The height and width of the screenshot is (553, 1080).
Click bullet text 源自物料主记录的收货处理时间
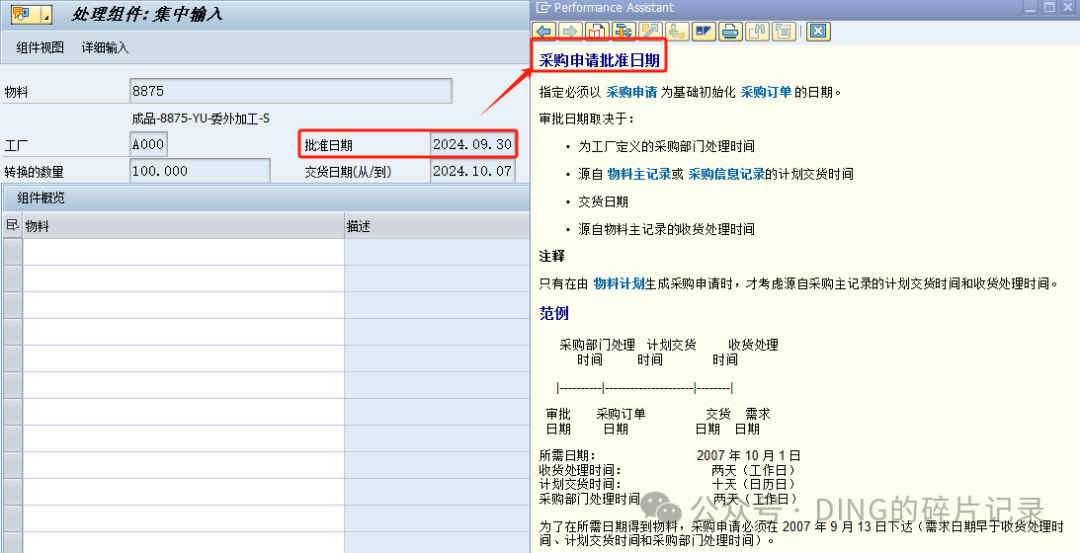666,229
